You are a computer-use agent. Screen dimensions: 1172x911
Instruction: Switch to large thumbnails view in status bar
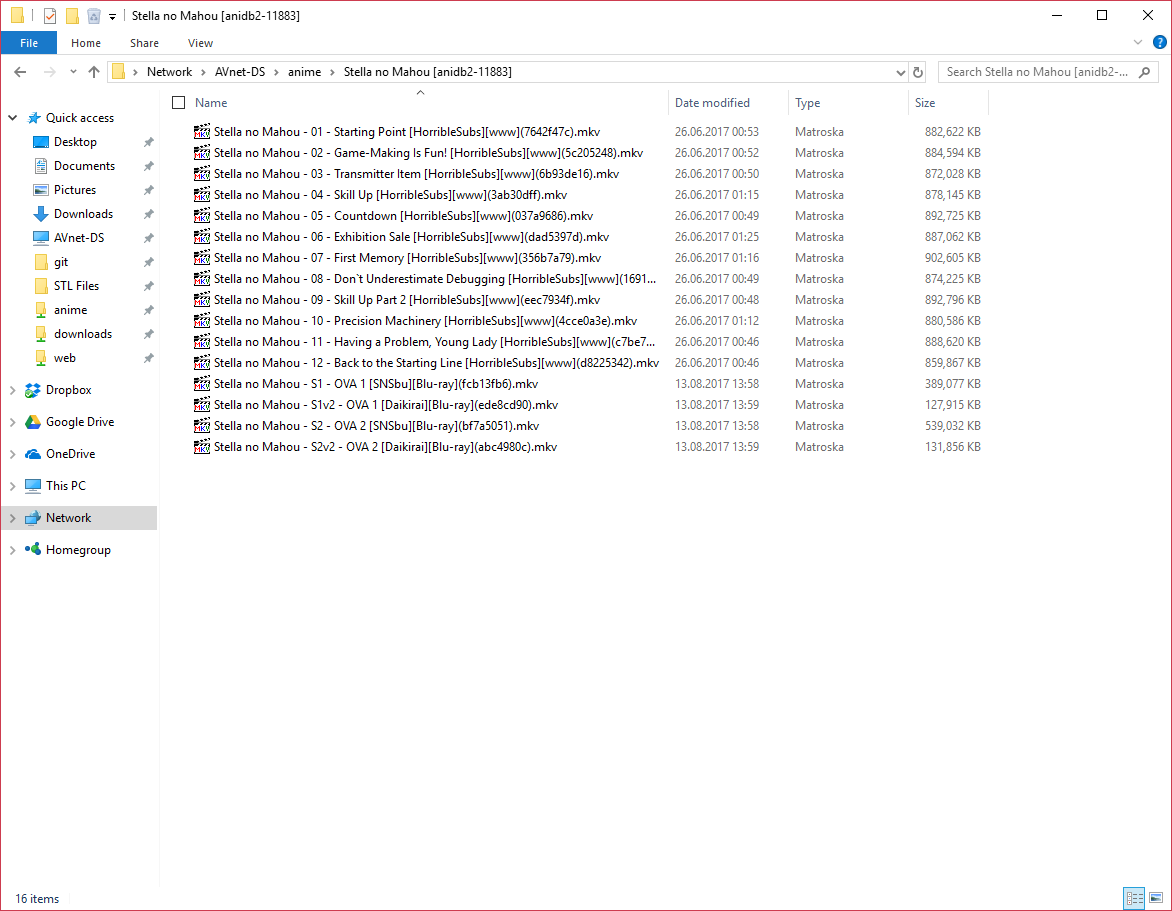(x=1157, y=898)
